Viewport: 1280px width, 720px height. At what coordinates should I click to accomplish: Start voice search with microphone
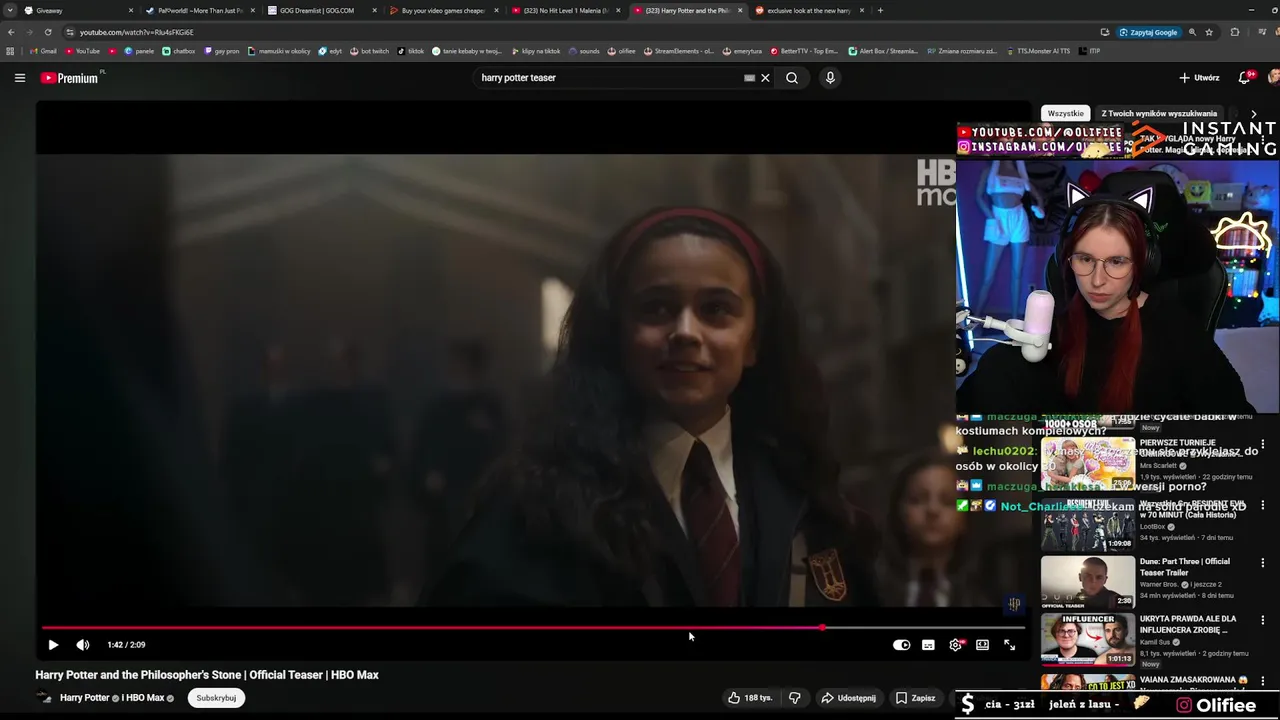click(x=830, y=78)
